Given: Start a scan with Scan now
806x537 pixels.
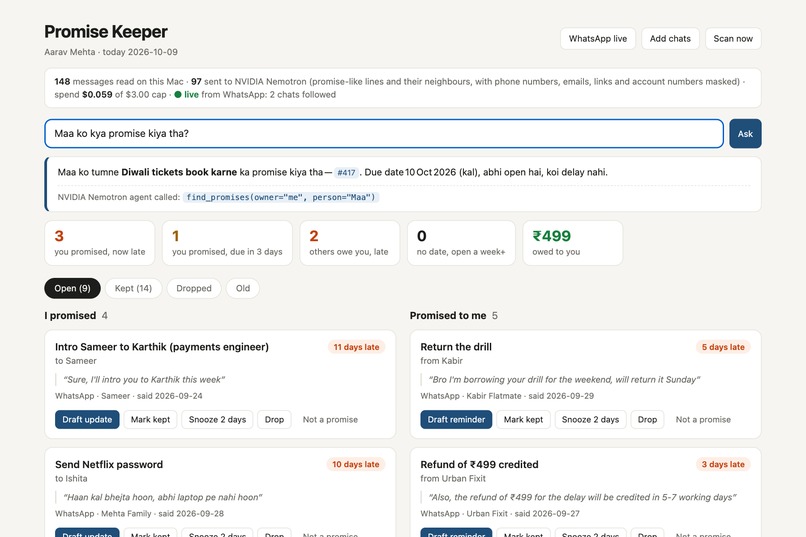Looking at the screenshot, I should click(x=732, y=39).
